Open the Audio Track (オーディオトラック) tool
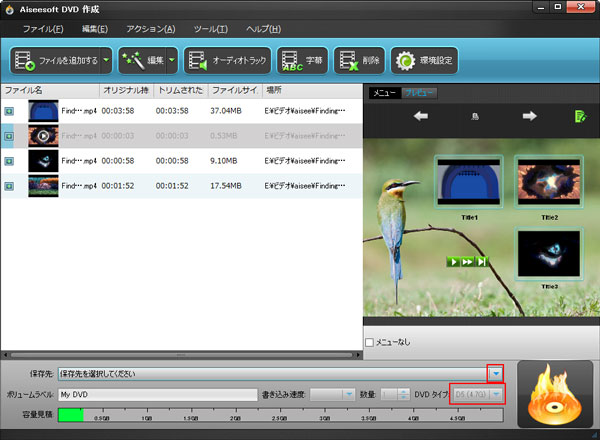 227,60
